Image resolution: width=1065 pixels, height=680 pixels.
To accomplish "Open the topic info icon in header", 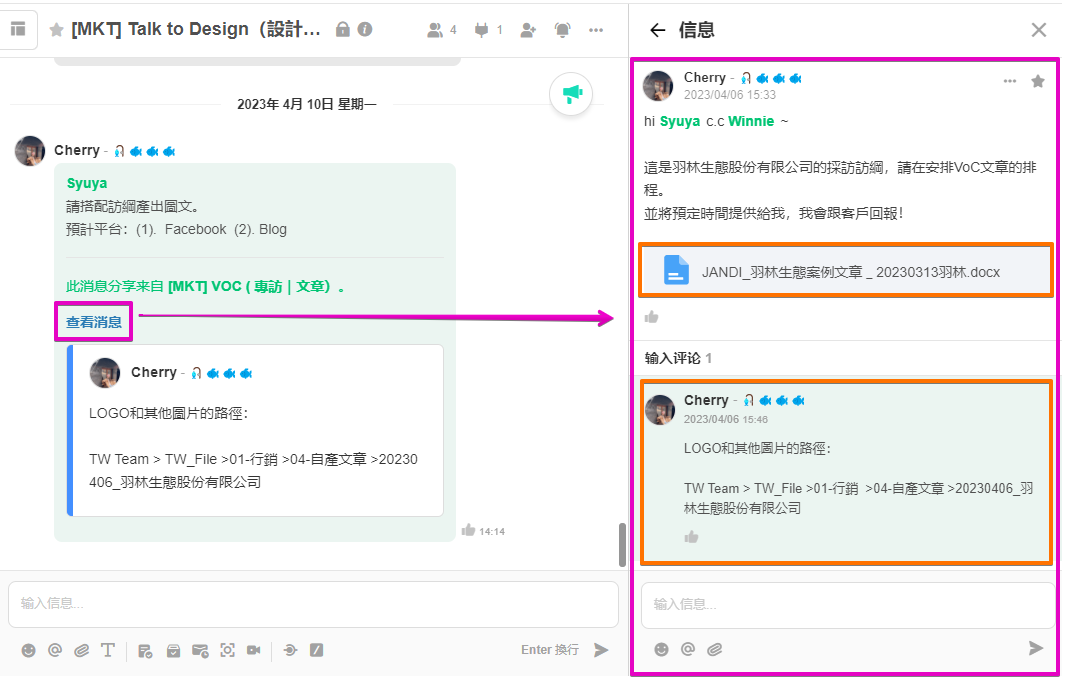I will (365, 30).
